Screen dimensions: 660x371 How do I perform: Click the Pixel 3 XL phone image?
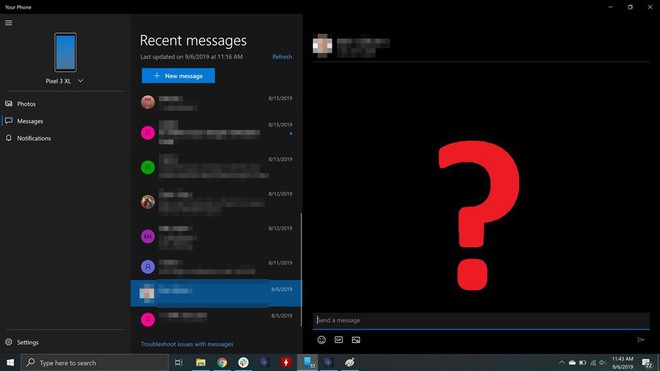tap(65, 52)
